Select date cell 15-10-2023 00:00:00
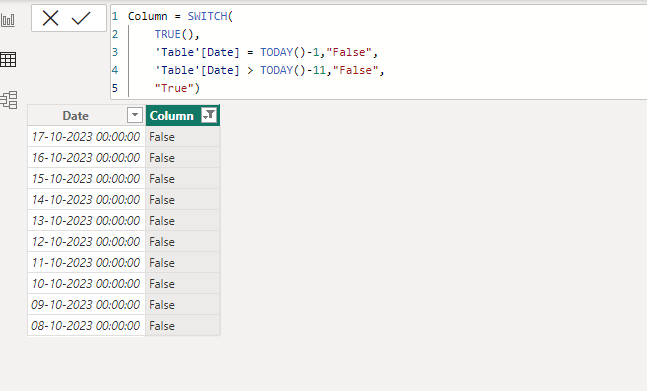Screen dimensions: 647x391 click(x=86, y=179)
